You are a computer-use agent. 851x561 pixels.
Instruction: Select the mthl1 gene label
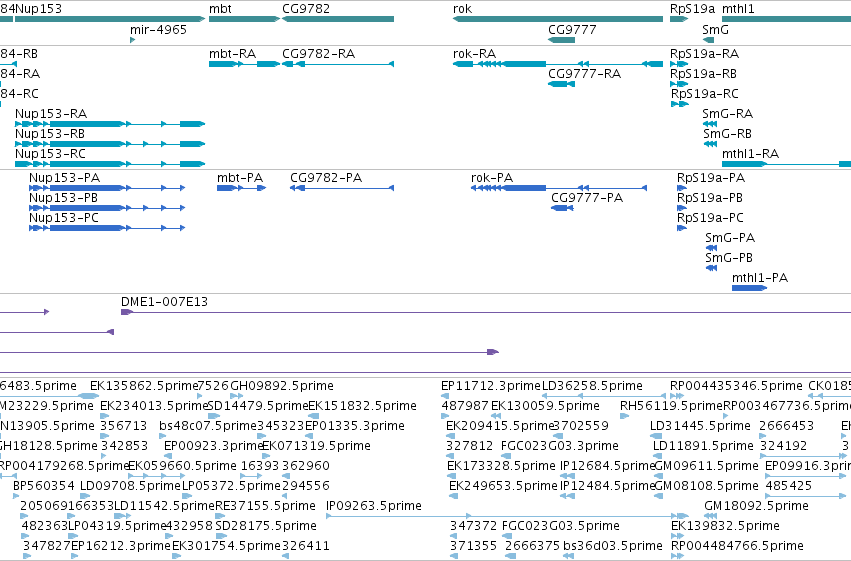tap(738, 9)
